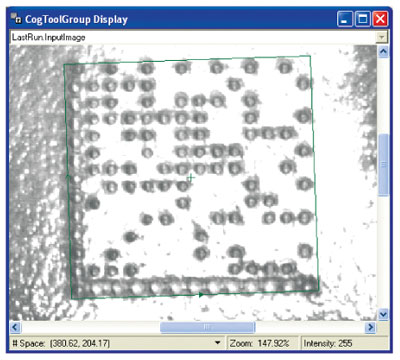This screenshot has width=400, height=360.
Task: Click the Intensity 255 status field
Action: [x=344, y=343]
